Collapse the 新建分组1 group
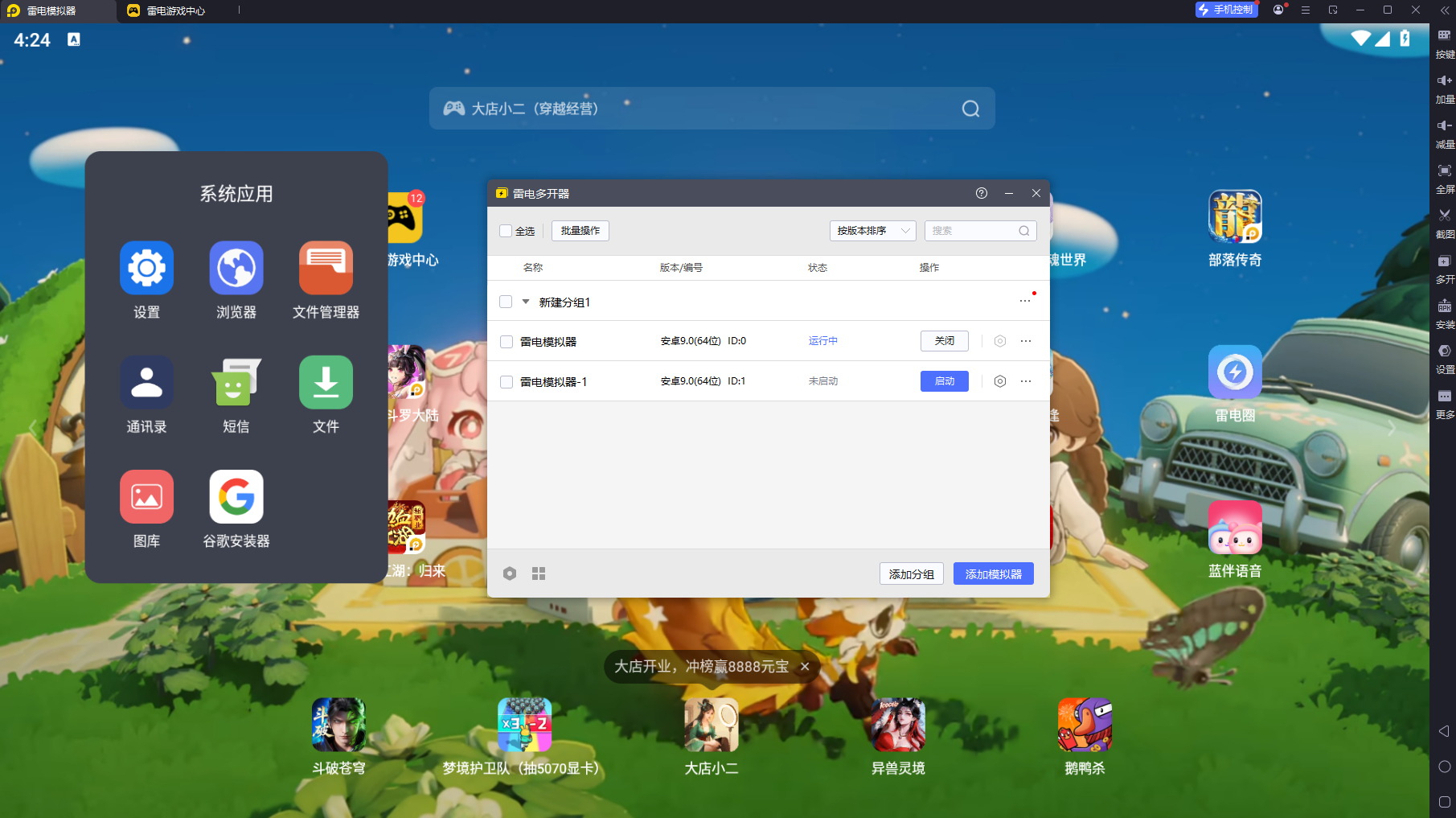 pyautogui.click(x=526, y=302)
